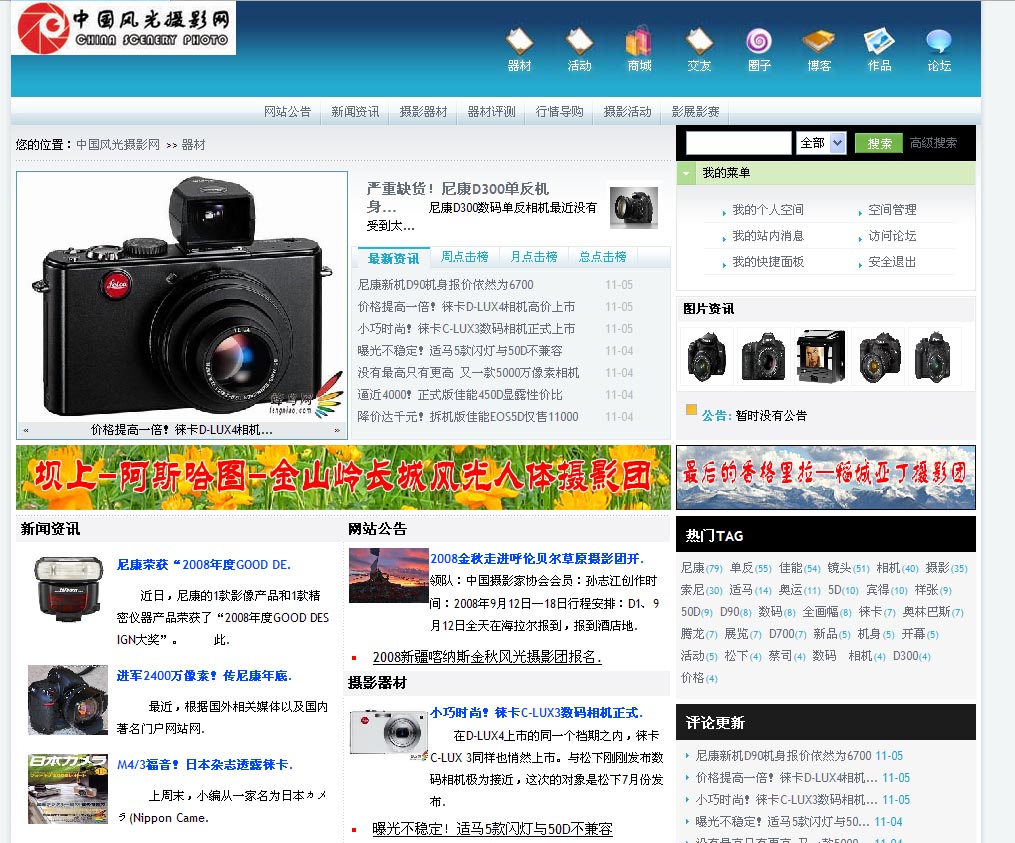Open first camera thumbnail in 图片资讯
The height and width of the screenshot is (843, 1015).
point(707,356)
